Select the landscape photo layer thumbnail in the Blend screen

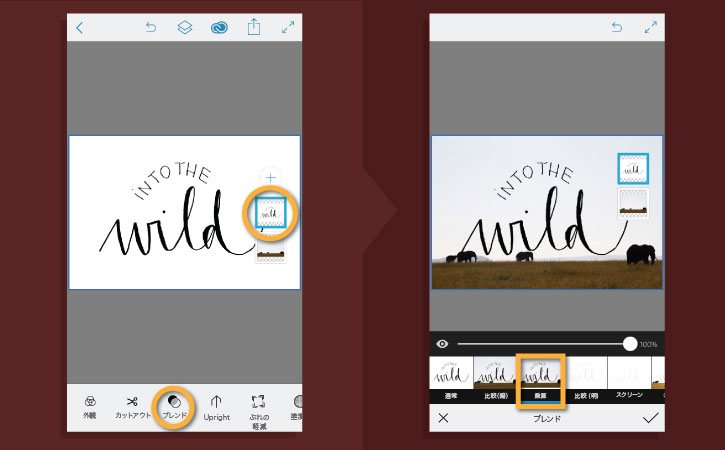[633, 203]
